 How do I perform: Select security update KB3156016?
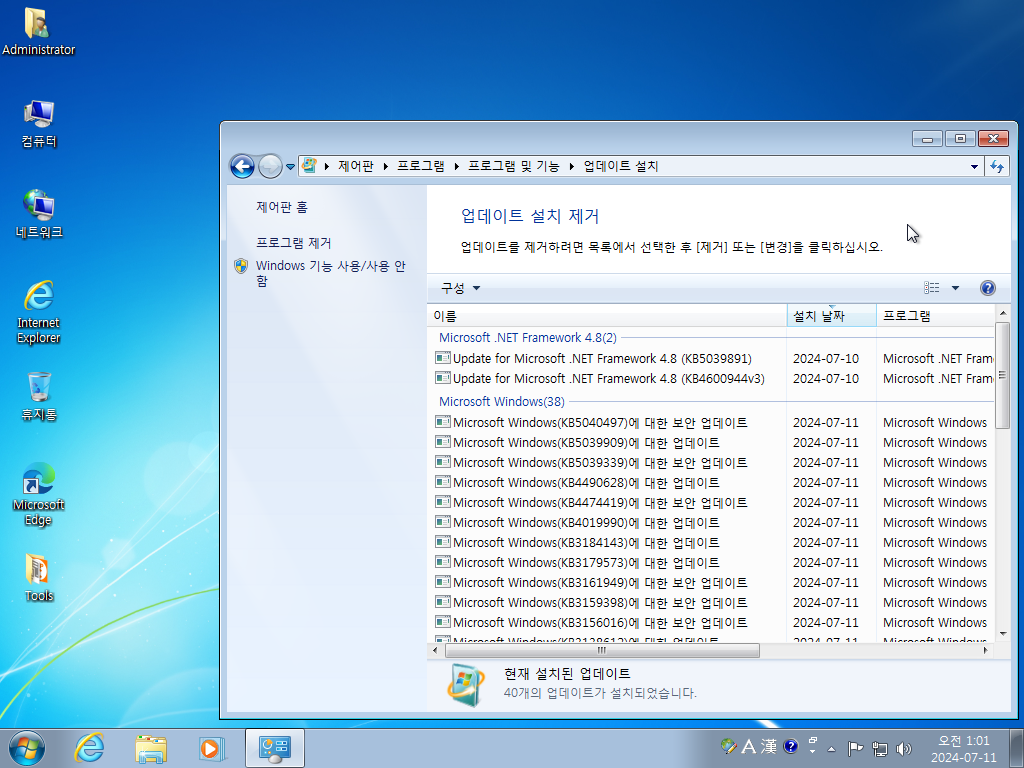click(x=714, y=622)
